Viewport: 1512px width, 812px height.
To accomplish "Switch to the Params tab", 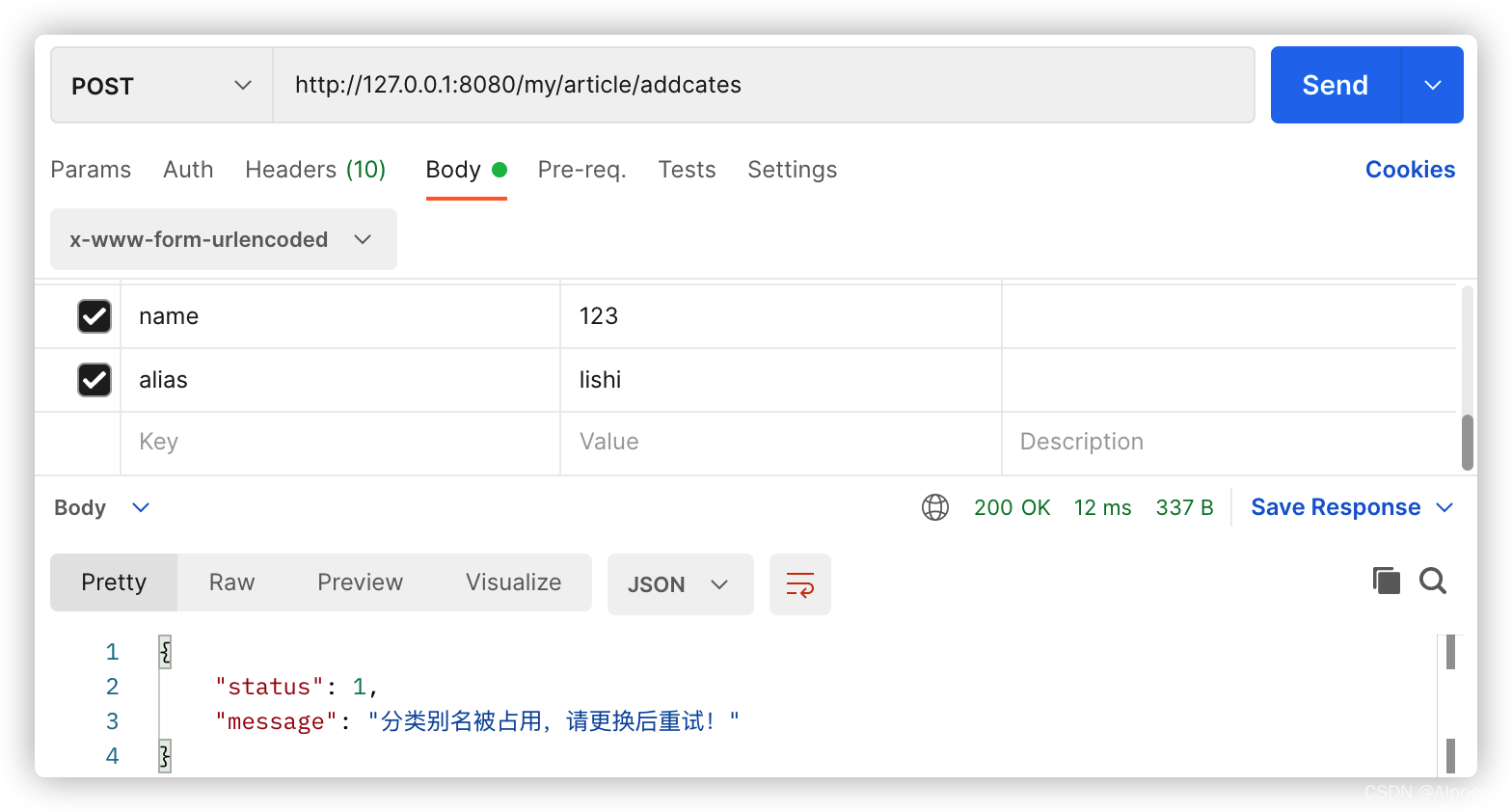I will pos(91,170).
